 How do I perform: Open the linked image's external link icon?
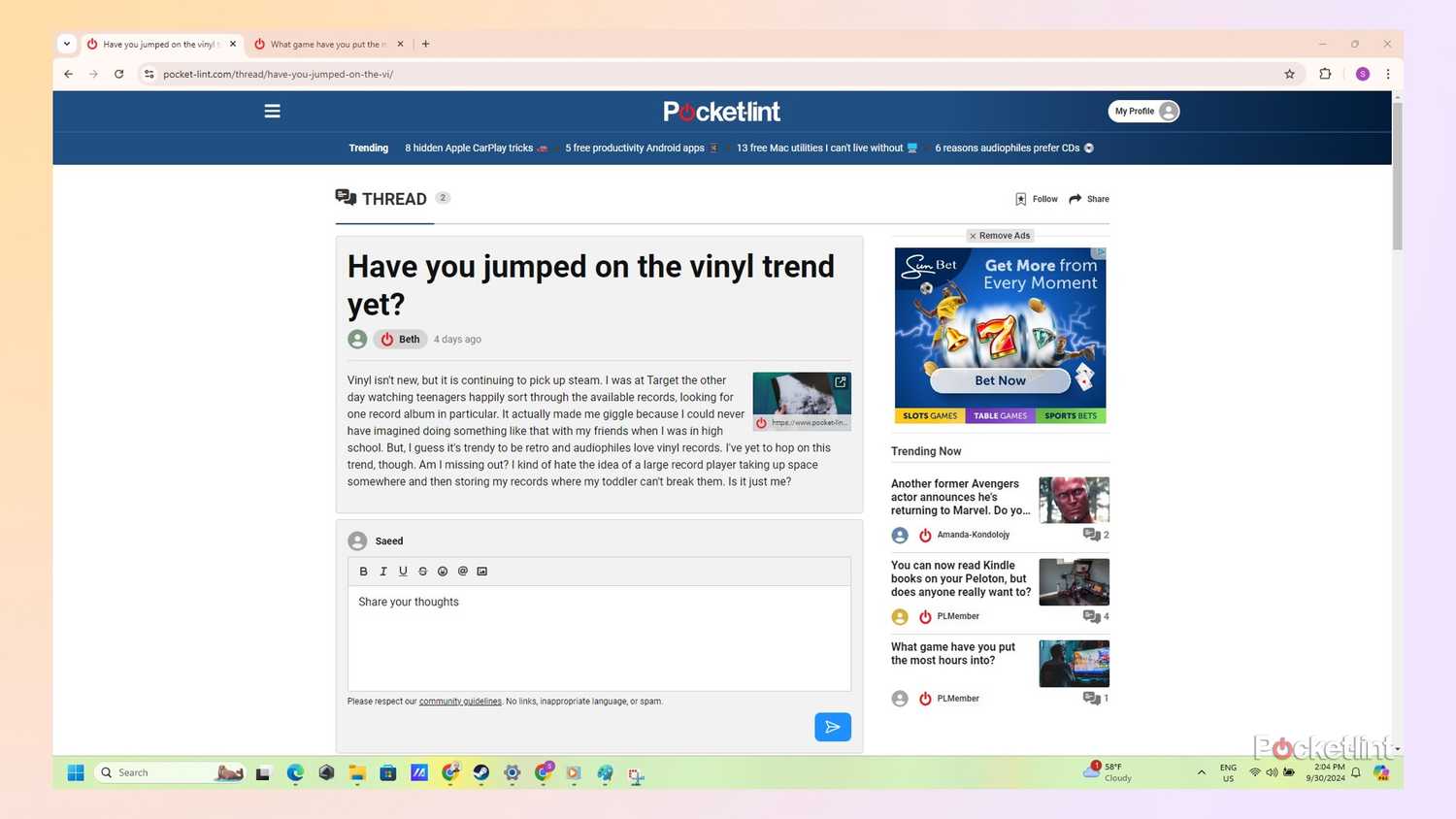(x=841, y=382)
